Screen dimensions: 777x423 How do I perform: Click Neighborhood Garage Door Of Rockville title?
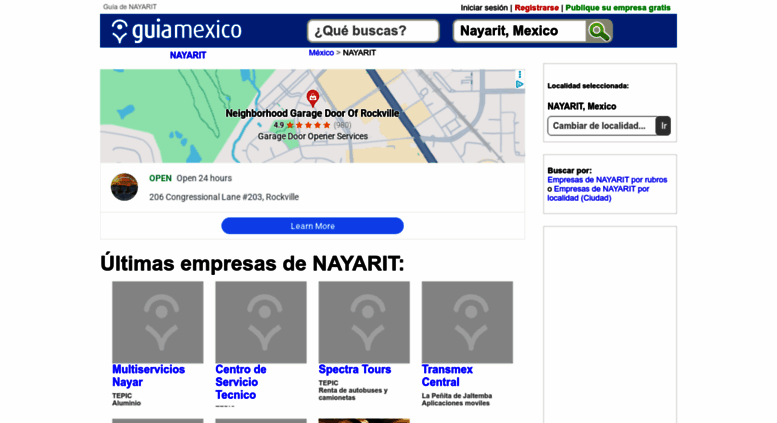(x=312, y=113)
